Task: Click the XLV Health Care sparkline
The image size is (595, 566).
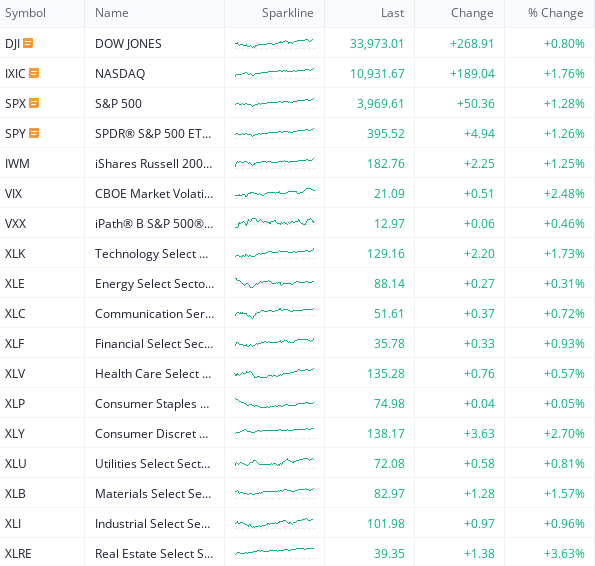Action: 275,373
